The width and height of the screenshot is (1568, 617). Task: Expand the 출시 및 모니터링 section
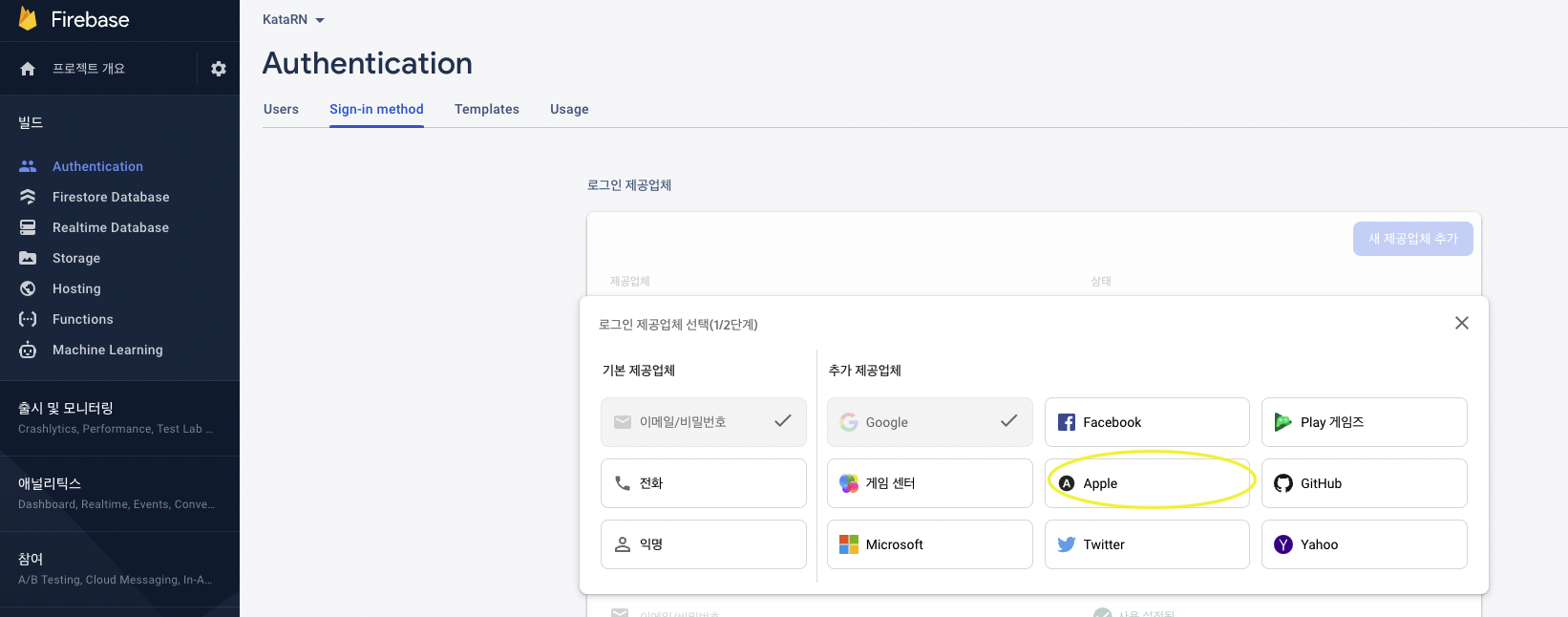(x=119, y=418)
